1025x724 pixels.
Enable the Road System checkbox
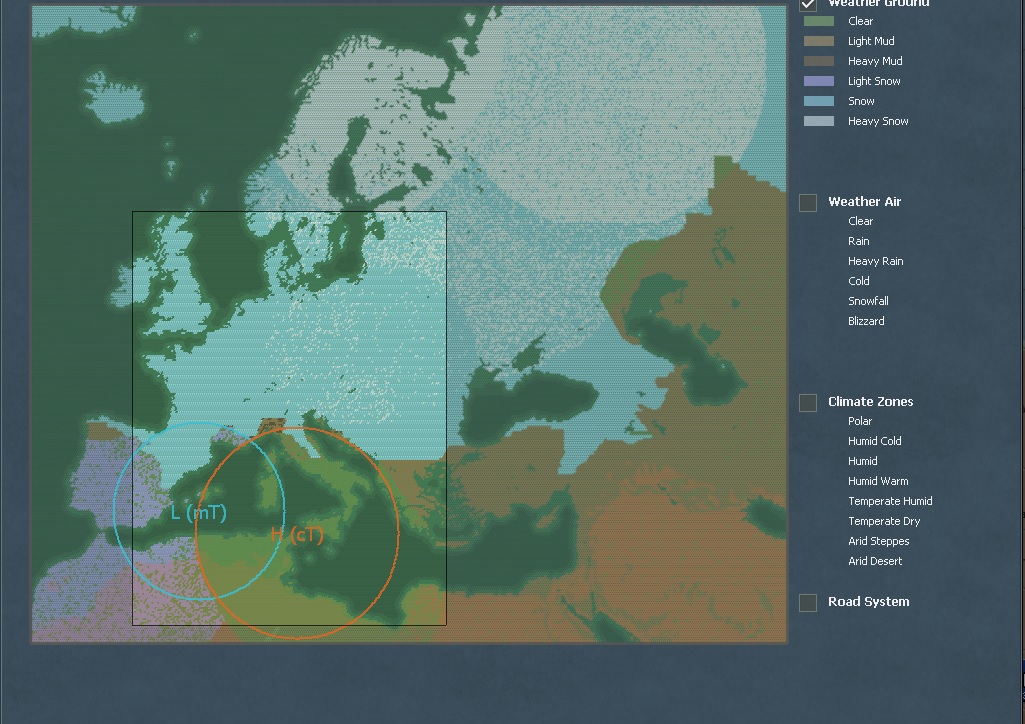tap(808, 603)
